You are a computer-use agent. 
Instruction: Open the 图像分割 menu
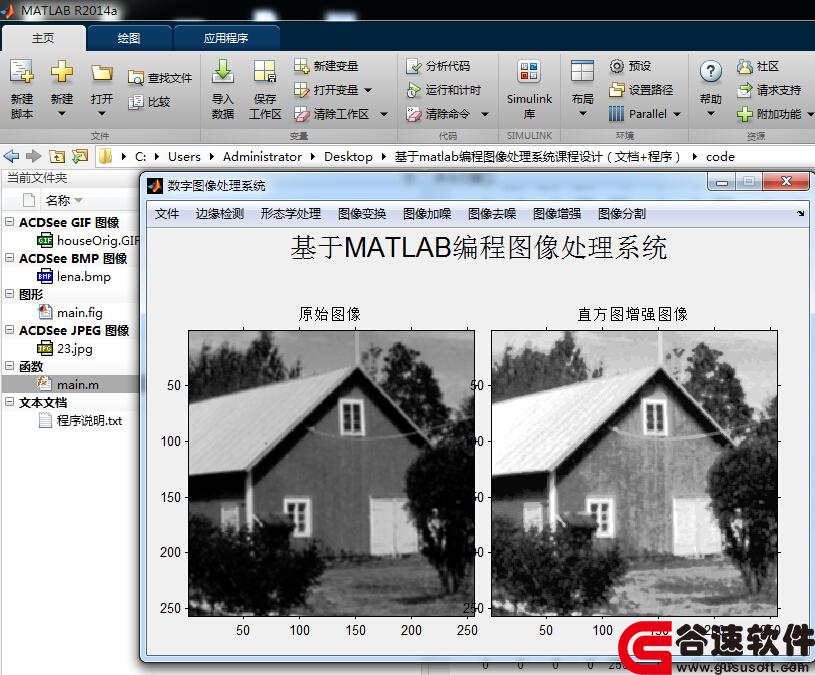pyautogui.click(x=622, y=214)
